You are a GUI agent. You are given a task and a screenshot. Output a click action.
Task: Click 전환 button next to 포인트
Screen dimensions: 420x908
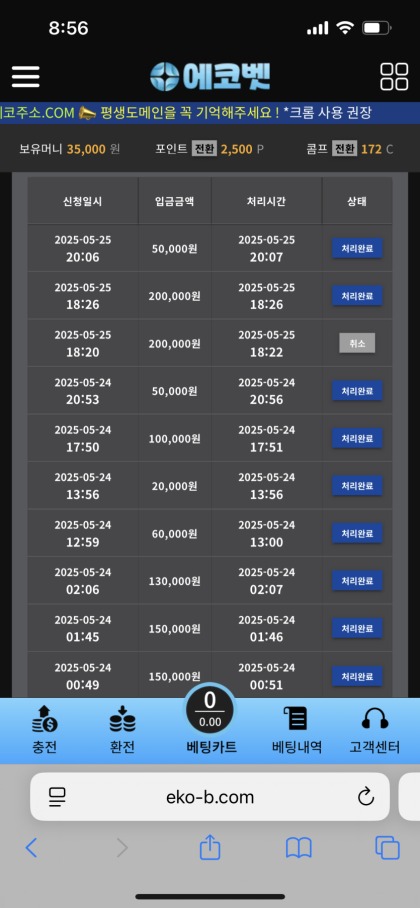point(204,149)
